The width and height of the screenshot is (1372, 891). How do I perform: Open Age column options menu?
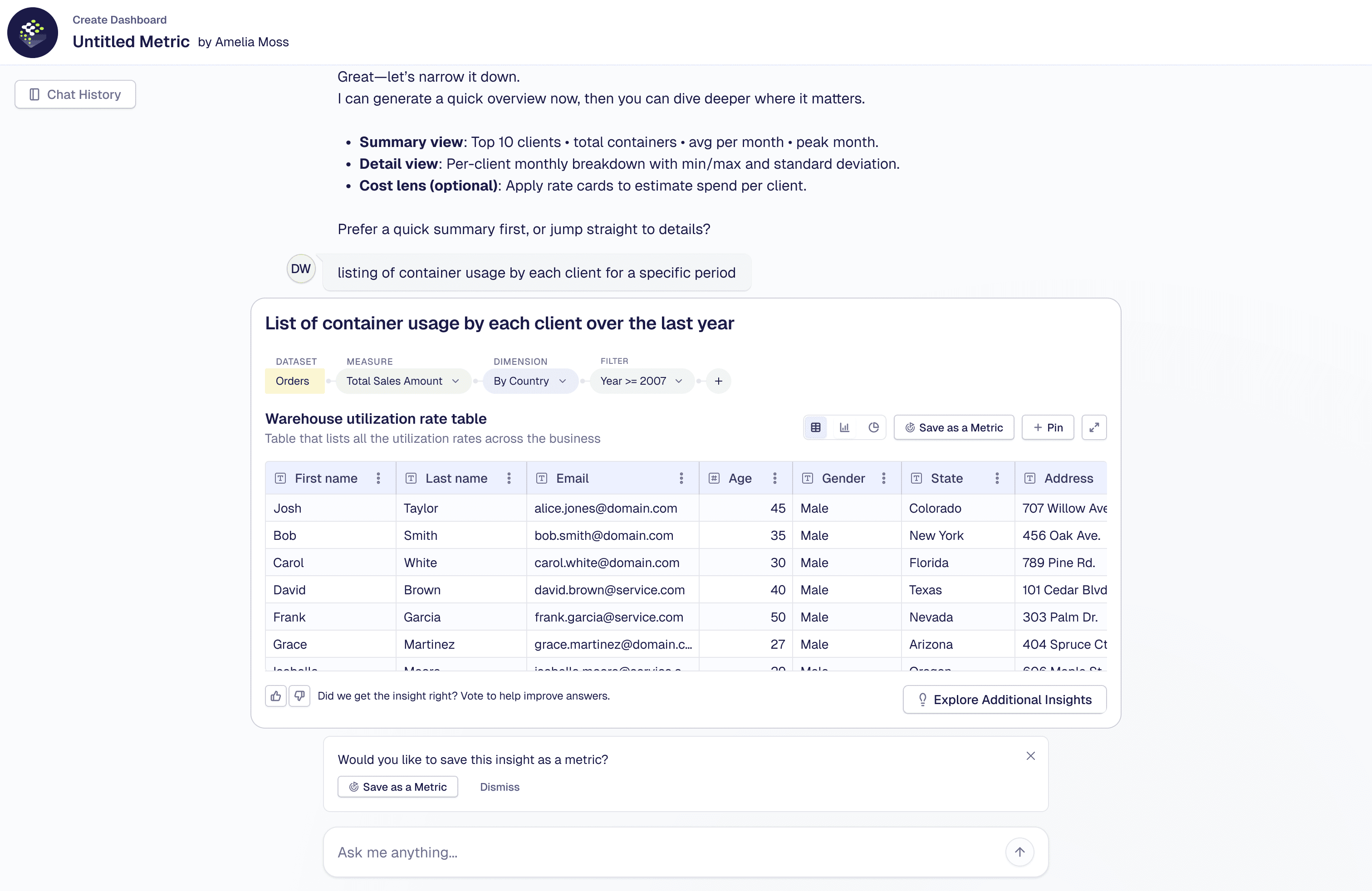click(775, 478)
